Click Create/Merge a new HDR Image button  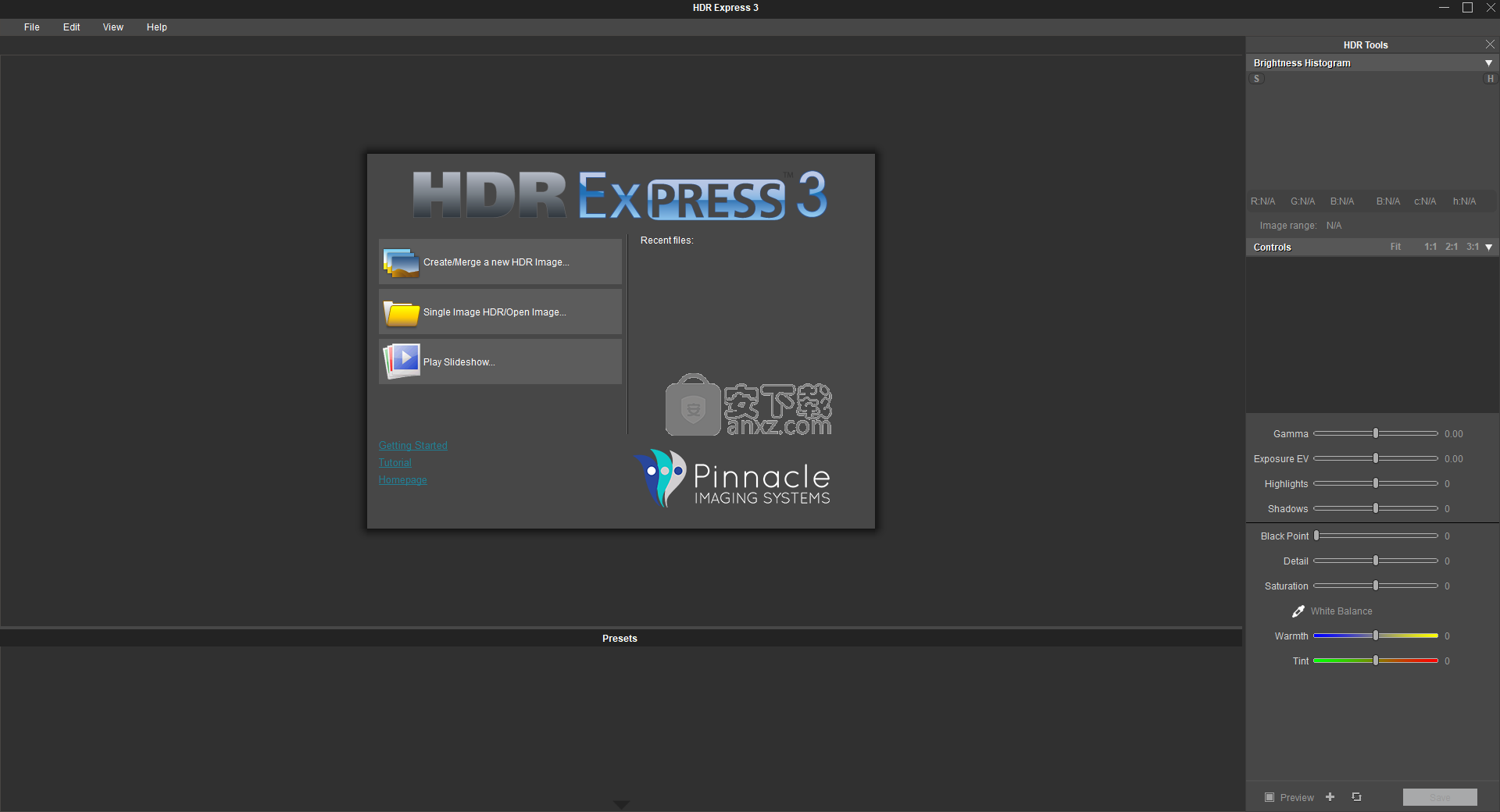pos(500,262)
